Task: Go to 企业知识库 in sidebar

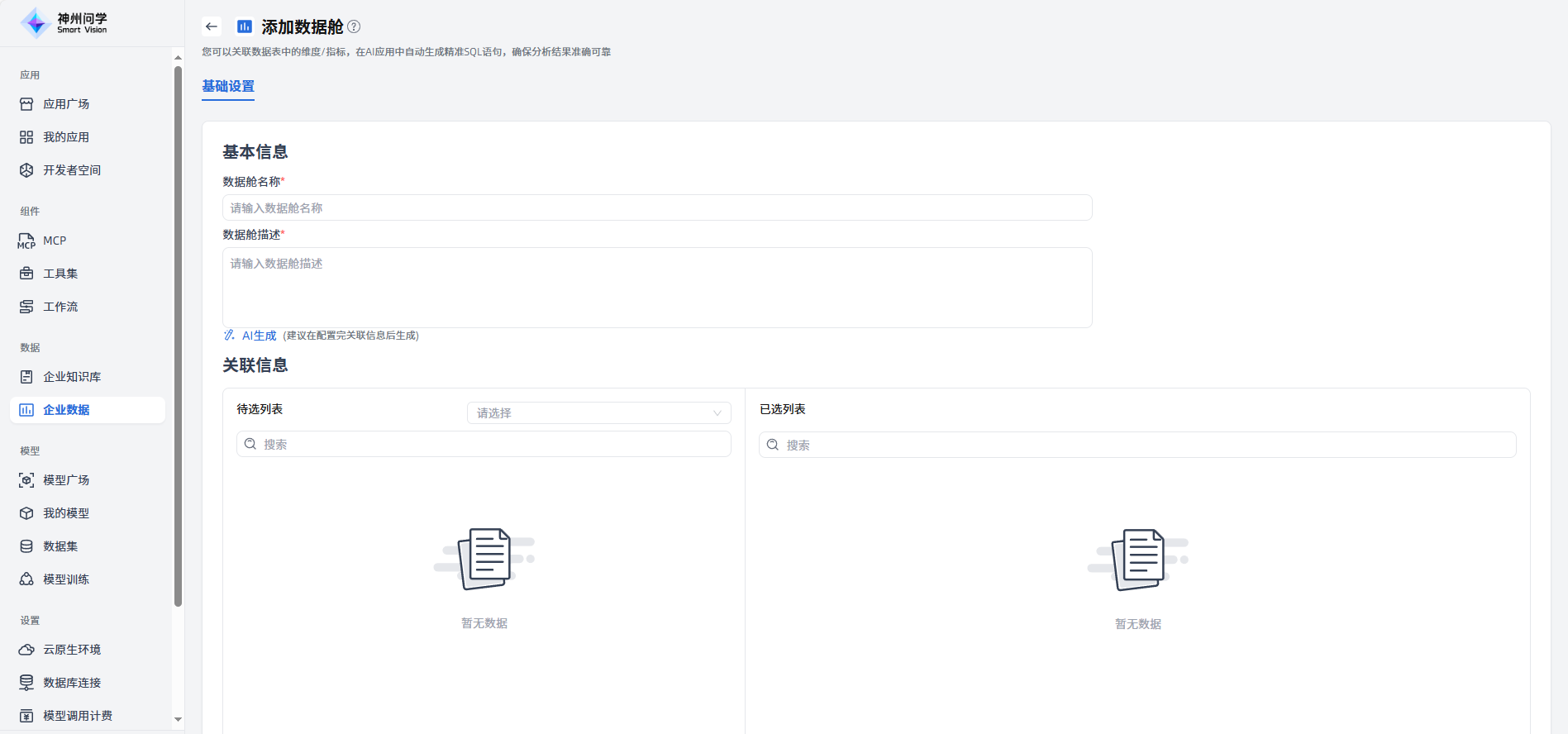Action: [72, 377]
